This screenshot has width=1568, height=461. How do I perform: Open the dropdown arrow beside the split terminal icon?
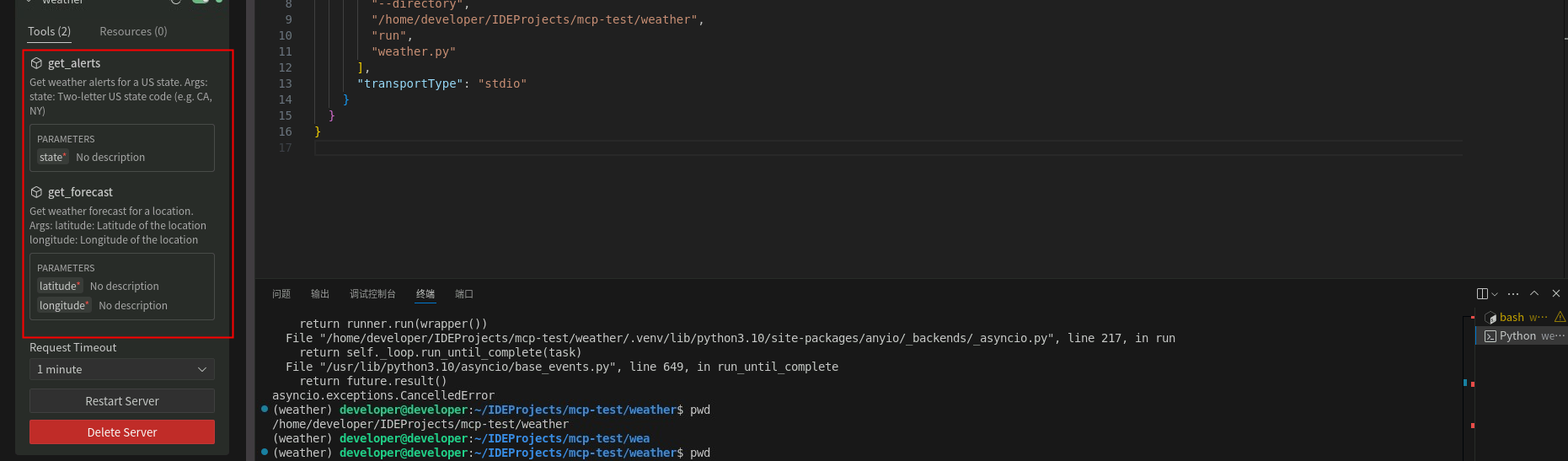point(1495,294)
